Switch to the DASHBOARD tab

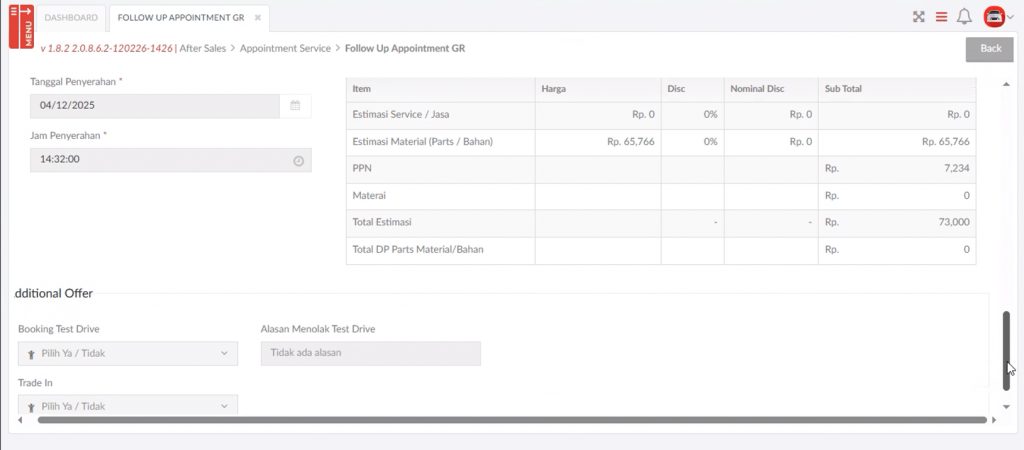coord(72,18)
